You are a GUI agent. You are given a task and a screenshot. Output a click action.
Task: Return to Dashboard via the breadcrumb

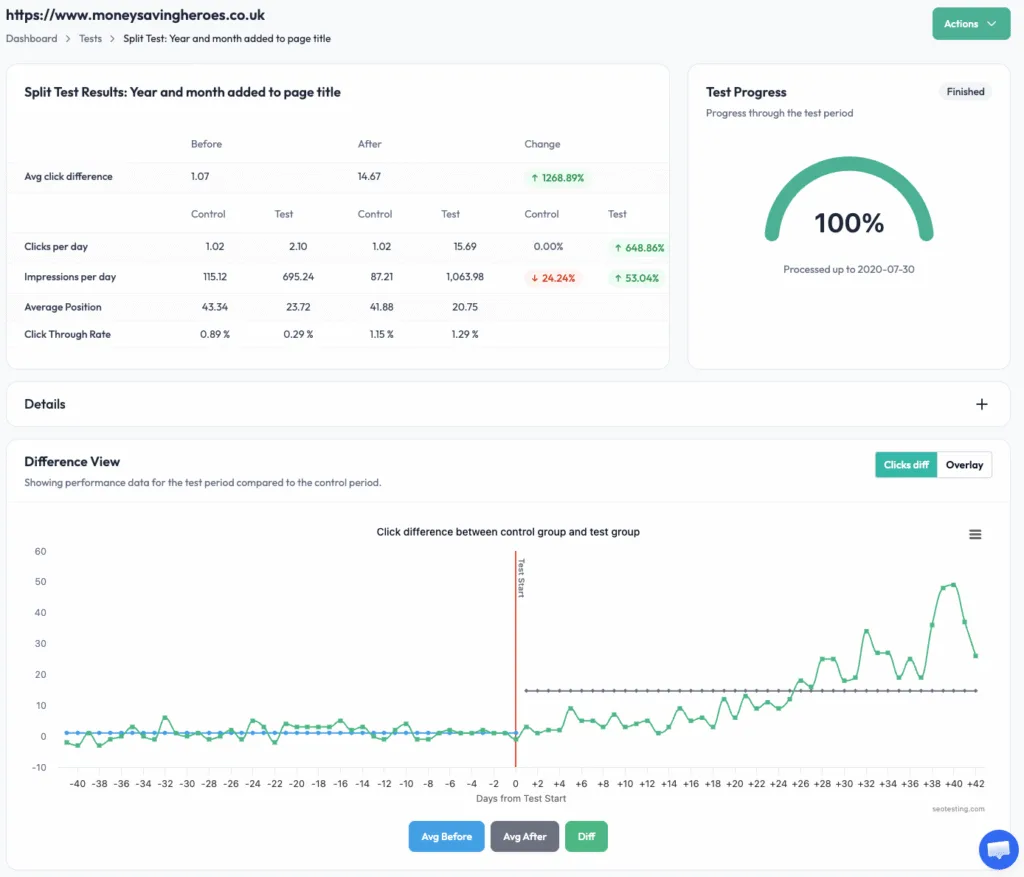point(31,38)
